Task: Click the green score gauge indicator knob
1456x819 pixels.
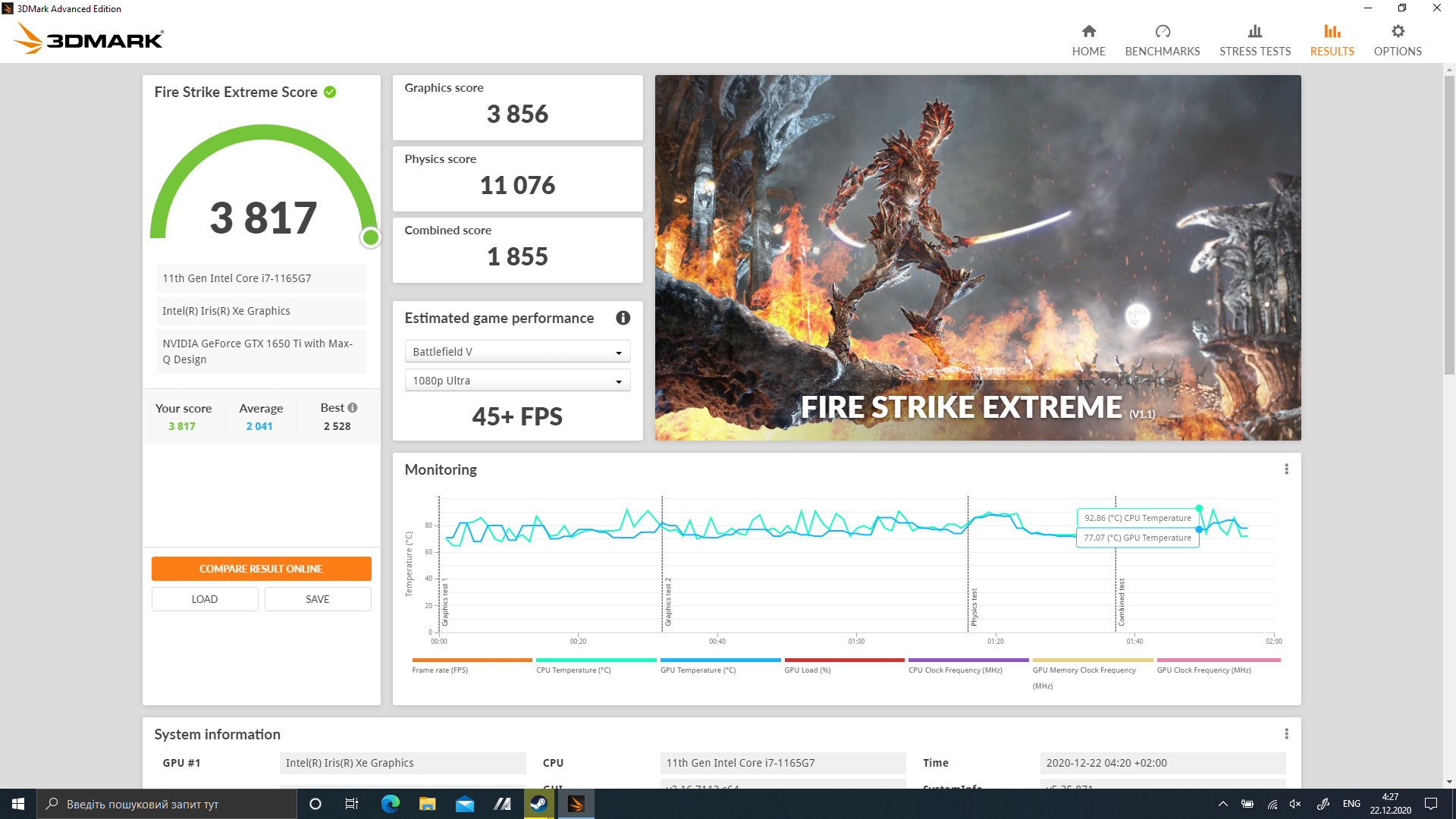Action: (371, 237)
